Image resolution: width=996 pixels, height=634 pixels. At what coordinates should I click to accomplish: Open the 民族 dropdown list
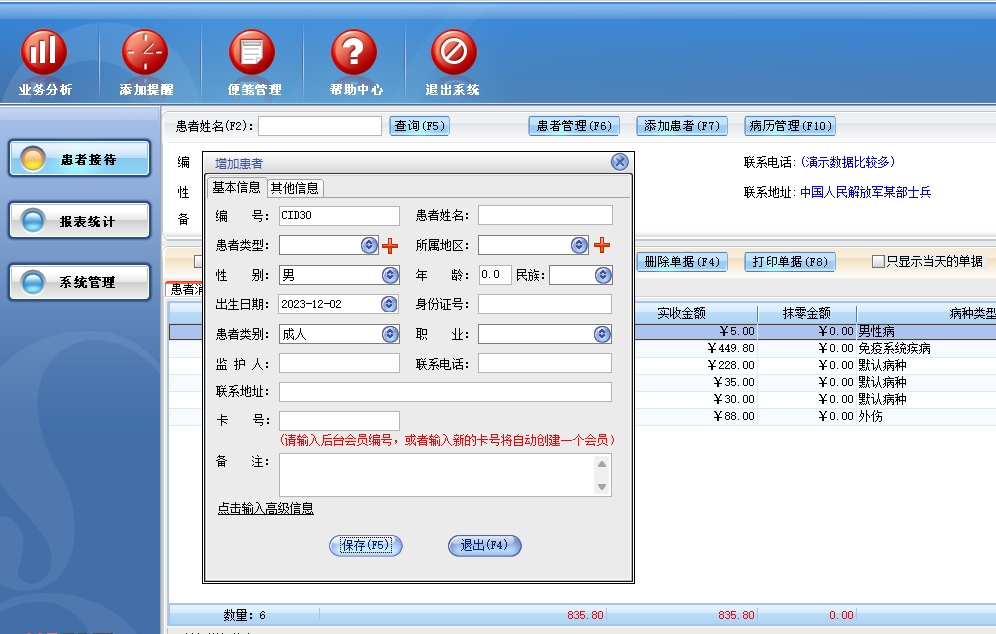coord(603,275)
